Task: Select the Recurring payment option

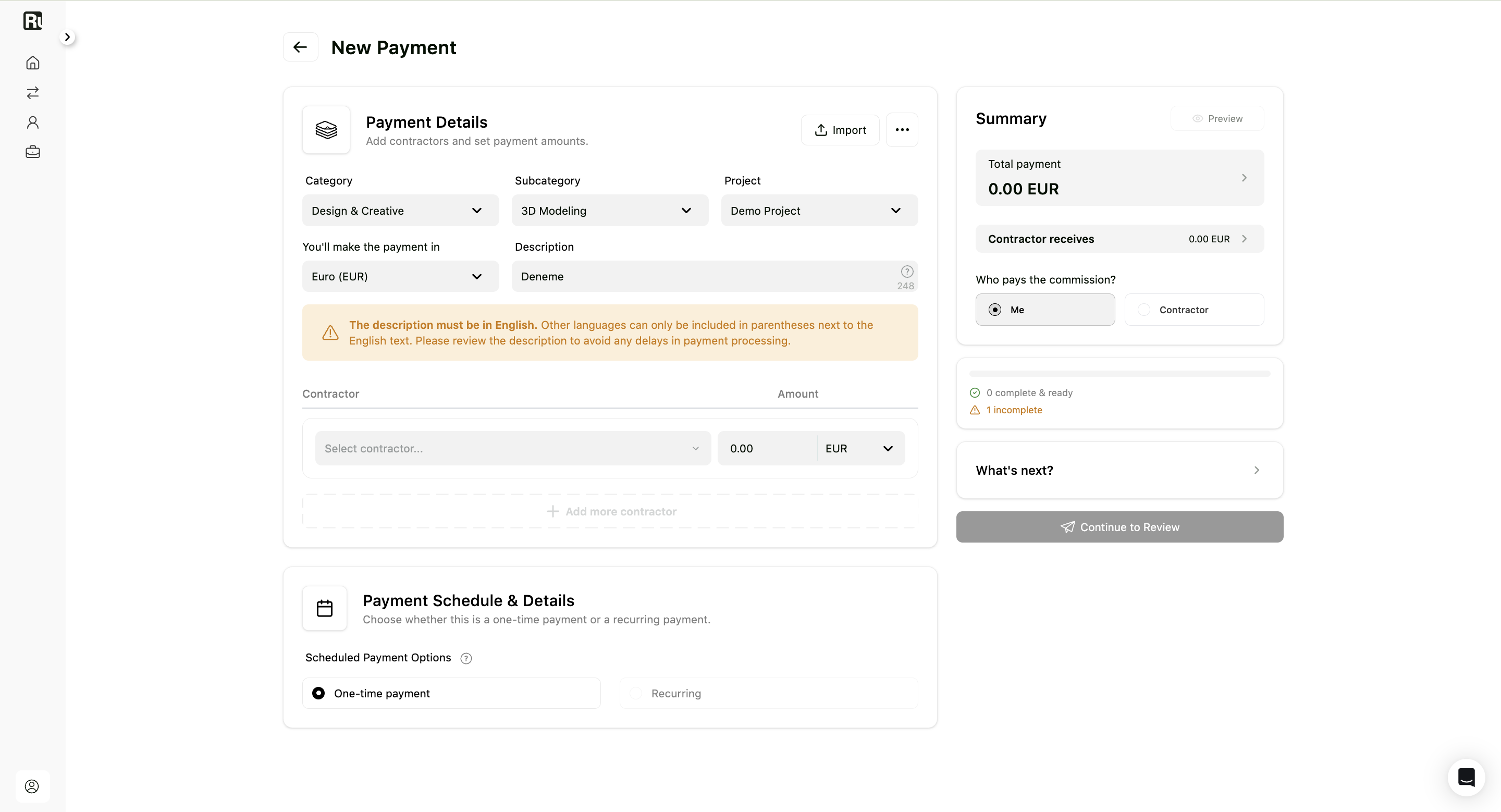Action: point(769,693)
